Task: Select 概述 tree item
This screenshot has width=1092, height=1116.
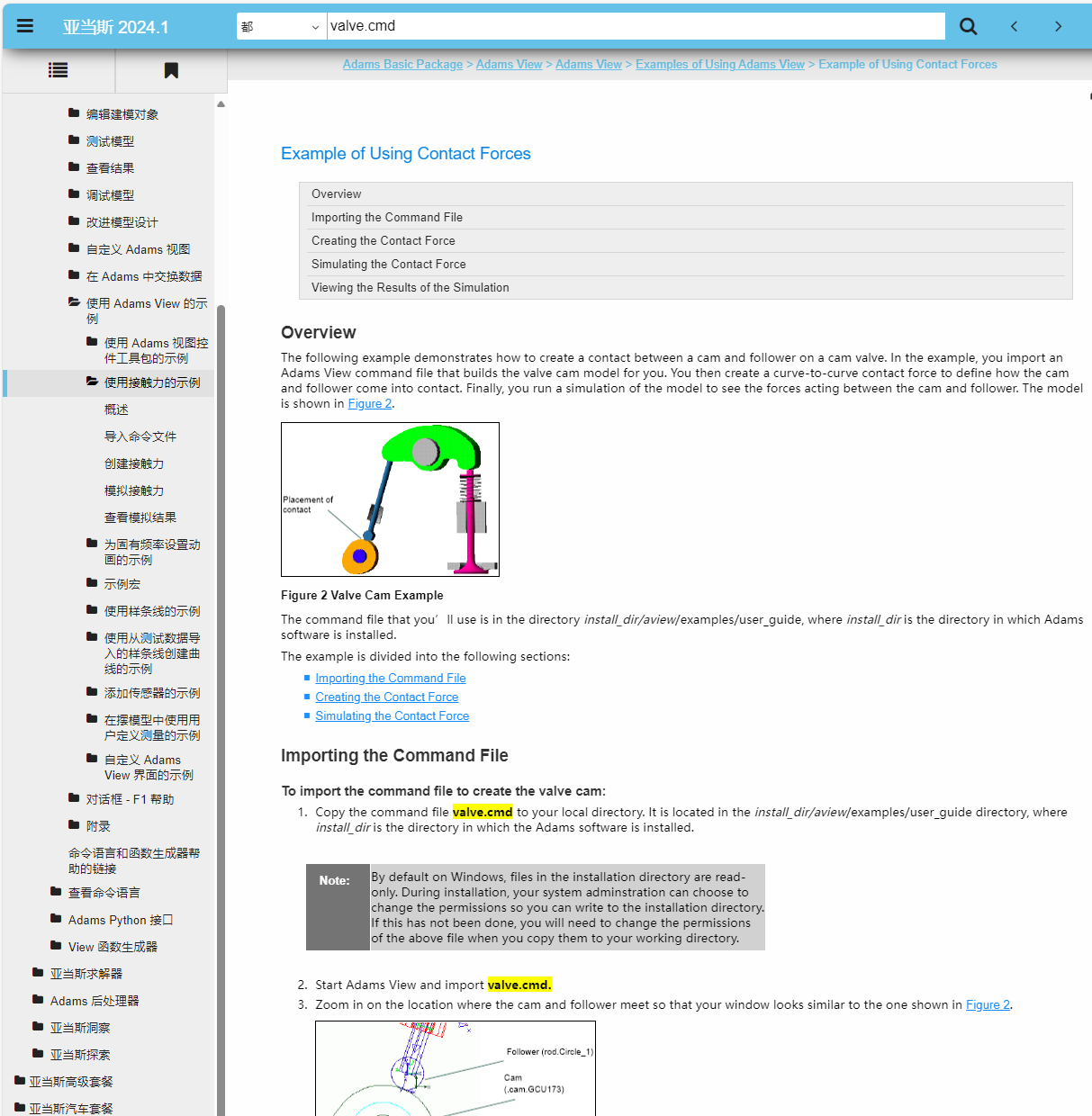Action: pyautogui.click(x=116, y=409)
